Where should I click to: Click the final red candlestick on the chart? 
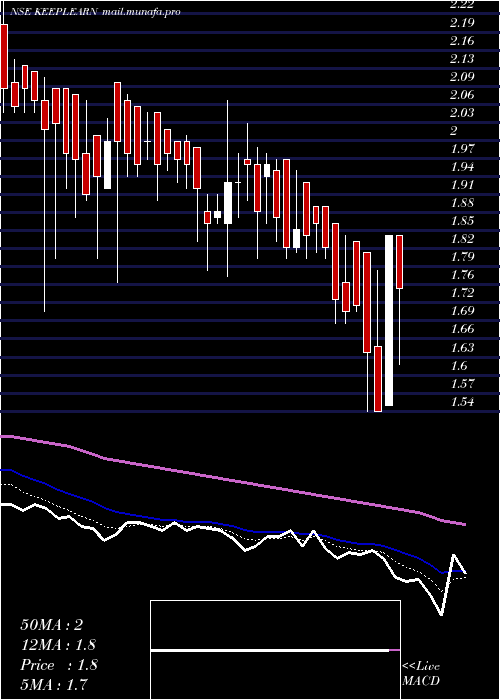(400, 262)
